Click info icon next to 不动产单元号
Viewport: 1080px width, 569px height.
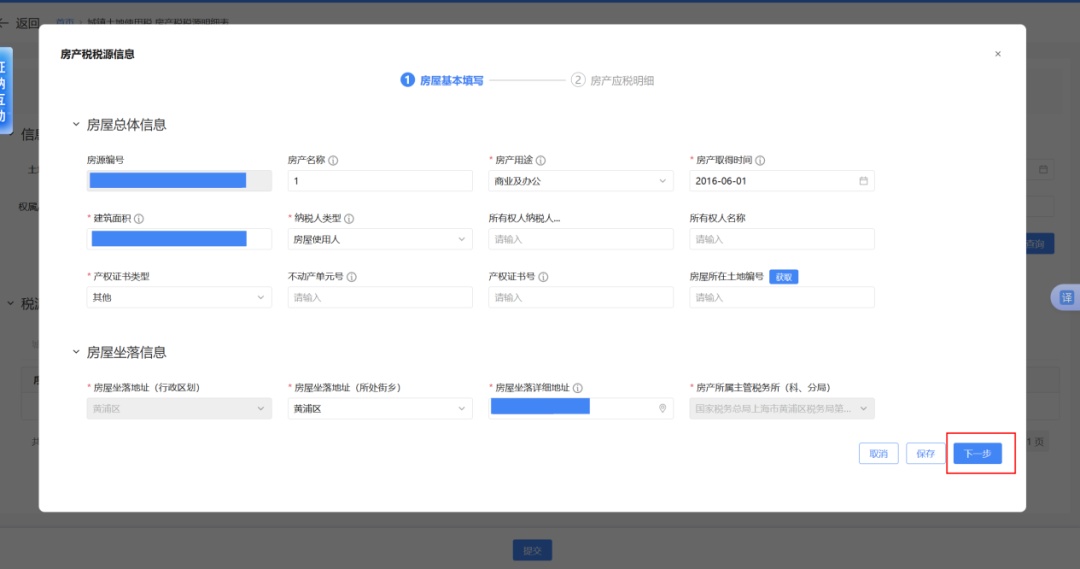click(352, 277)
